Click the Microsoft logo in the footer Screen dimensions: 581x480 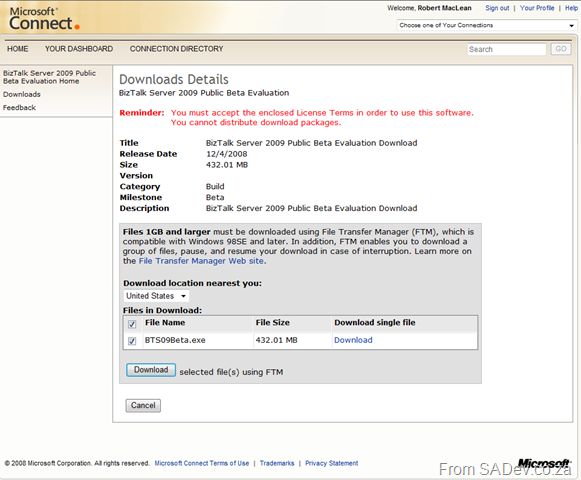[544, 463]
